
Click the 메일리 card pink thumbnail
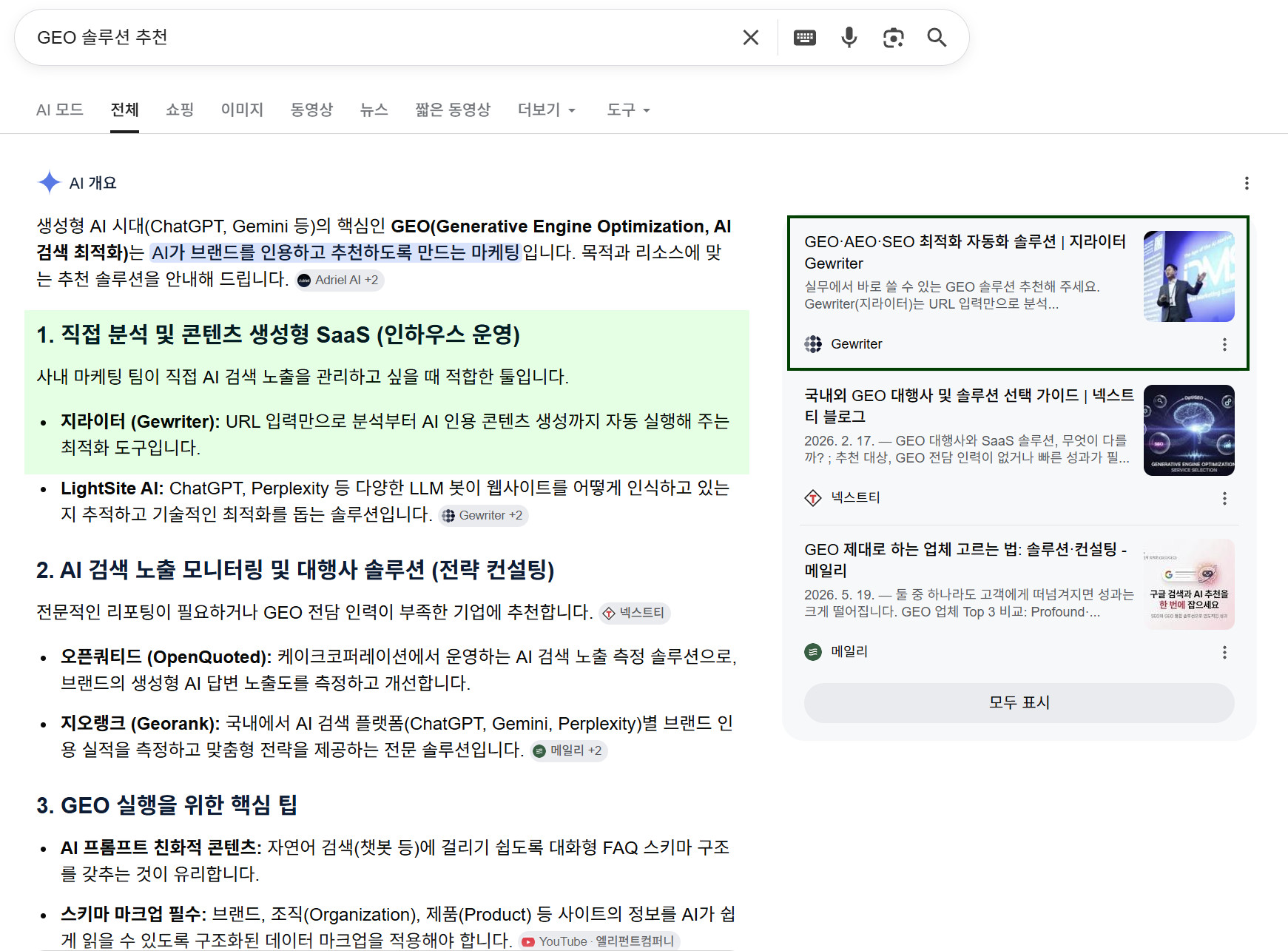[x=1189, y=584]
